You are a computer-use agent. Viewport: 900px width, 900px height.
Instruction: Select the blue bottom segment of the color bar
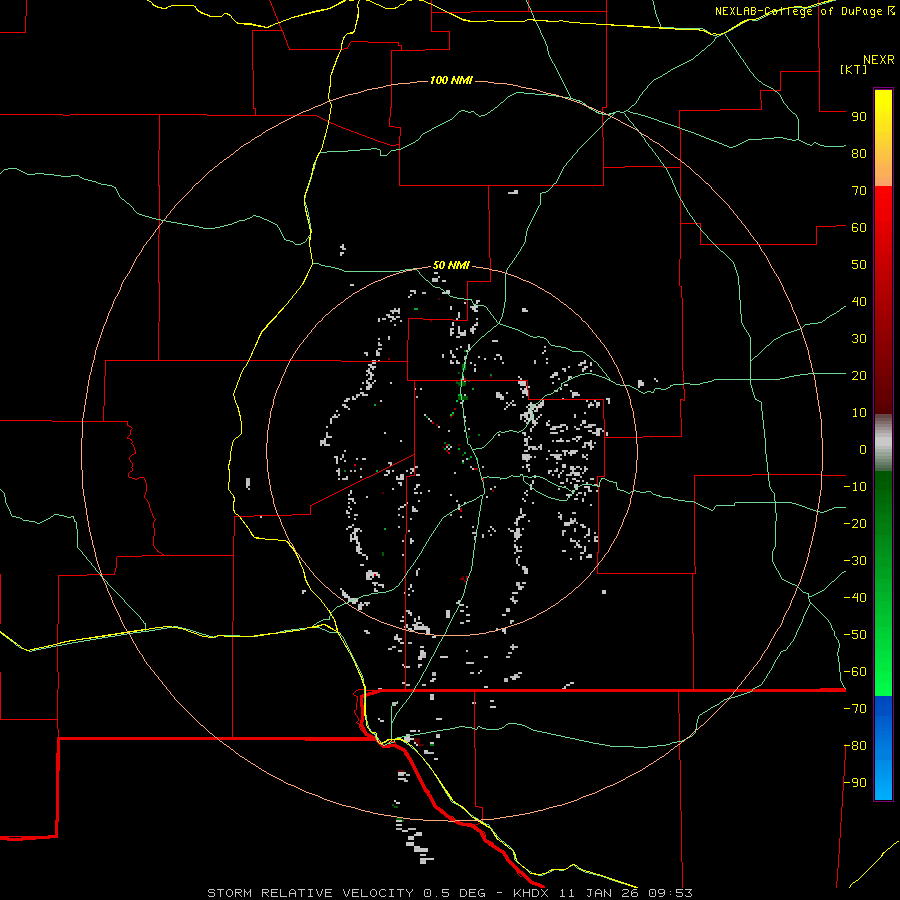click(883, 748)
